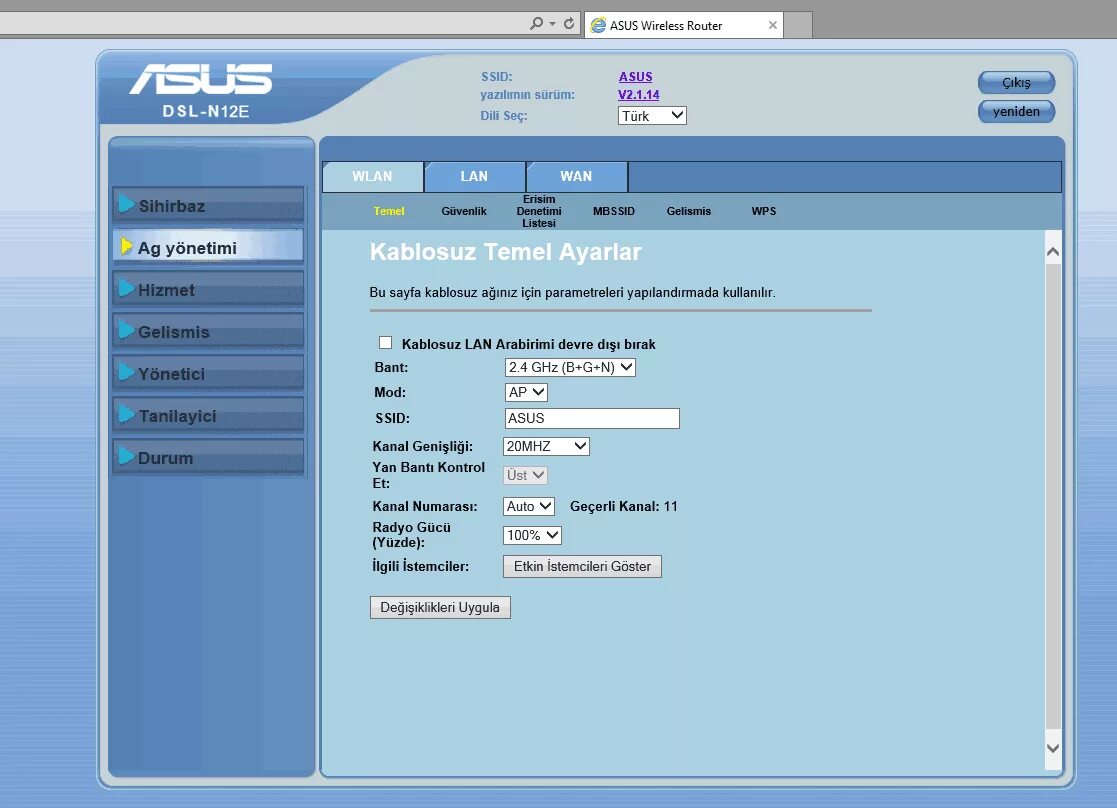
Task: Open the Gelismis sidebar menu
Action: [208, 331]
